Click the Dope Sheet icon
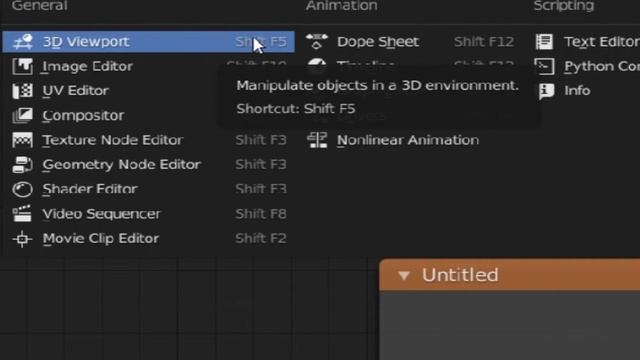Image resolution: width=640 pixels, height=360 pixels. [x=317, y=42]
